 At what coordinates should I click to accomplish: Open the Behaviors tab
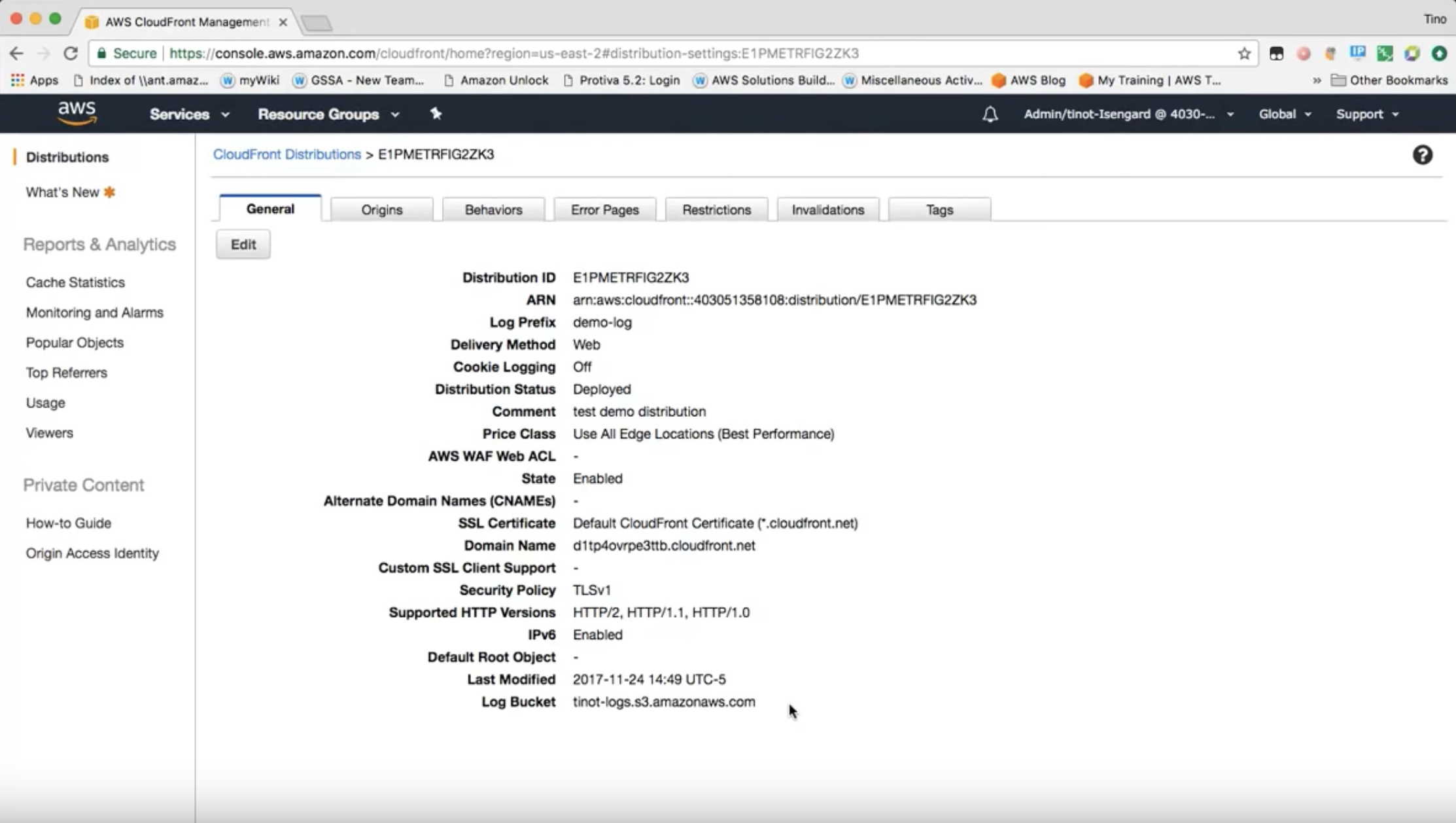(x=493, y=210)
